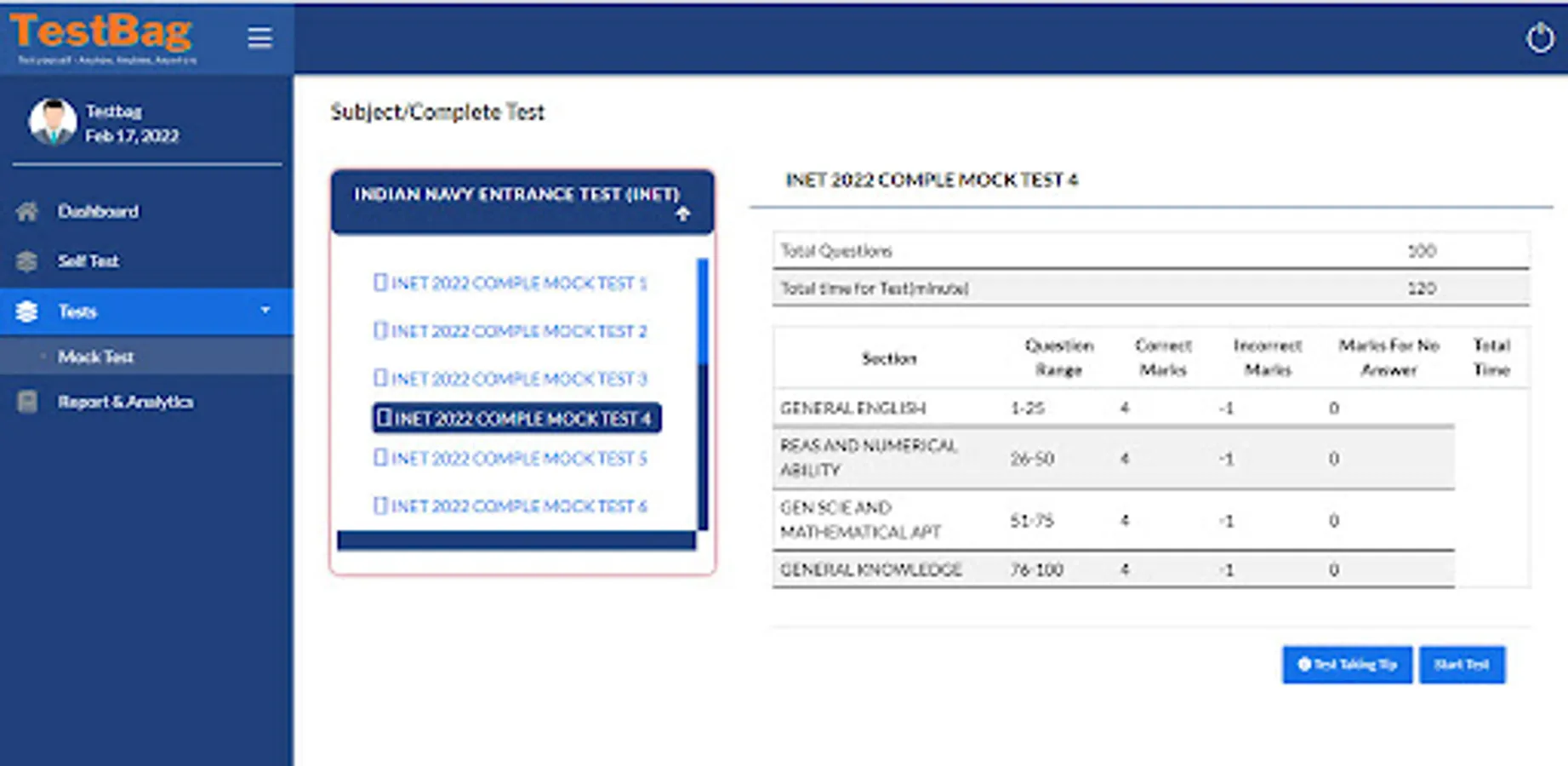
Task: Click the REAS AND NUMERICAL ABILITY section
Action: tap(869, 458)
